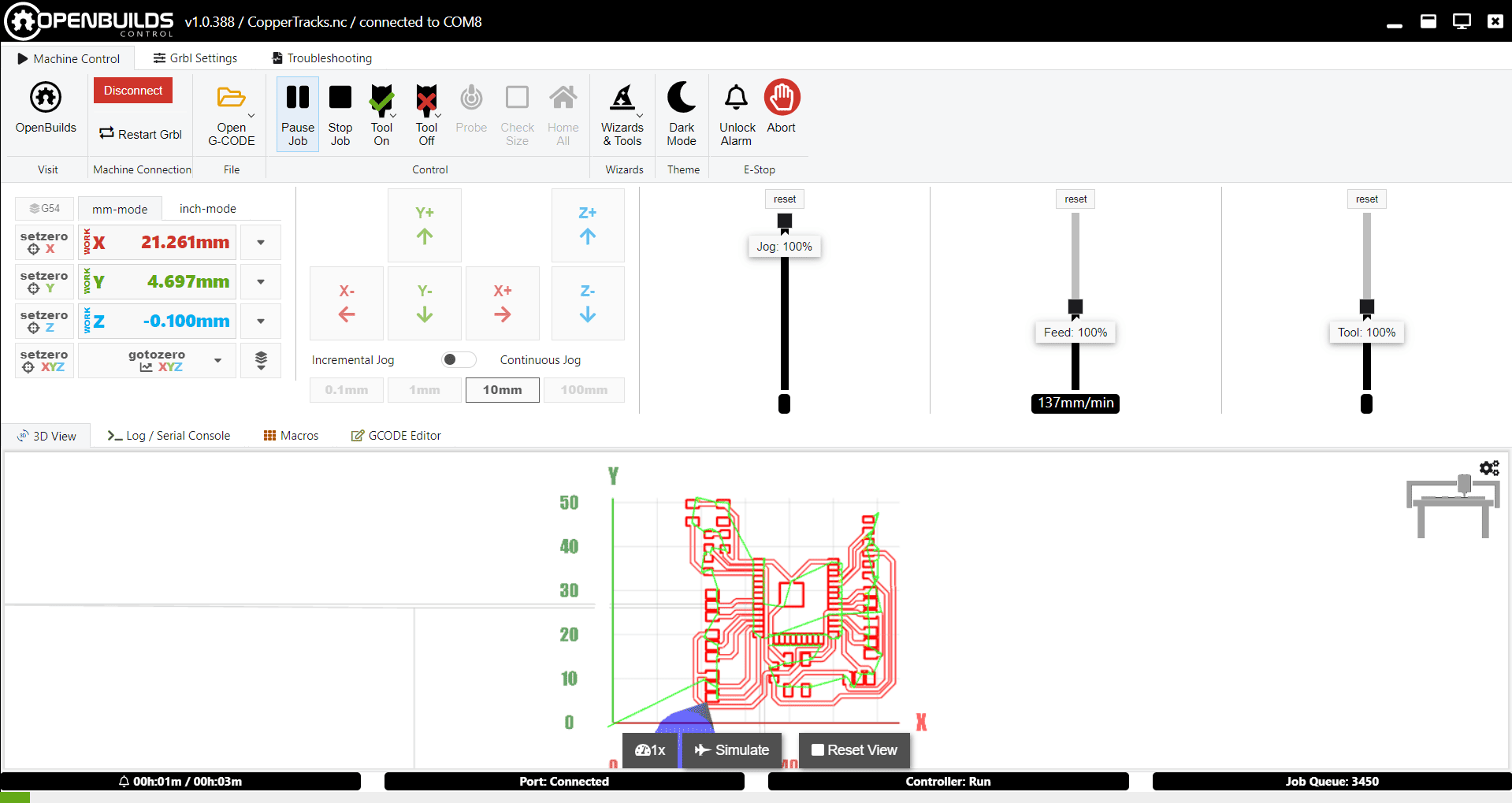
Task: Click the Feed 100% slider handle
Action: pos(1075,307)
